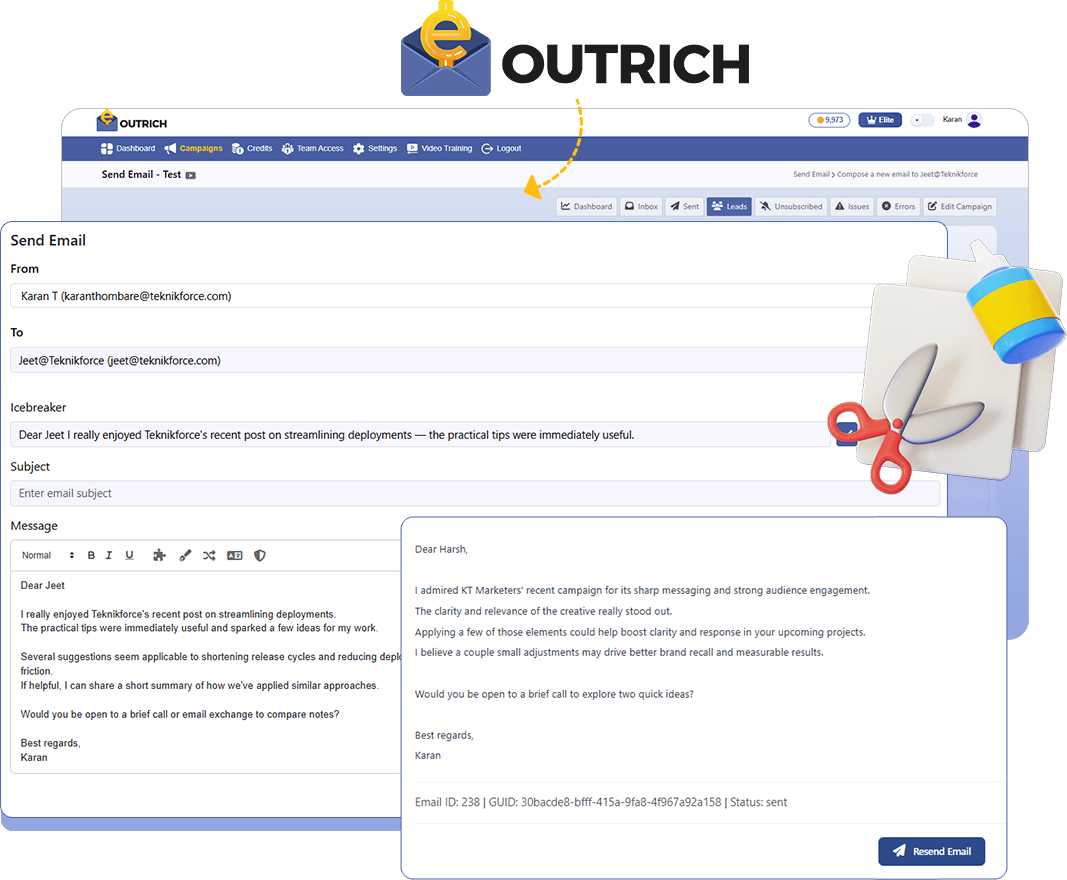1067x880 pixels.
Task: Click the Bold formatting icon
Action: 91,556
